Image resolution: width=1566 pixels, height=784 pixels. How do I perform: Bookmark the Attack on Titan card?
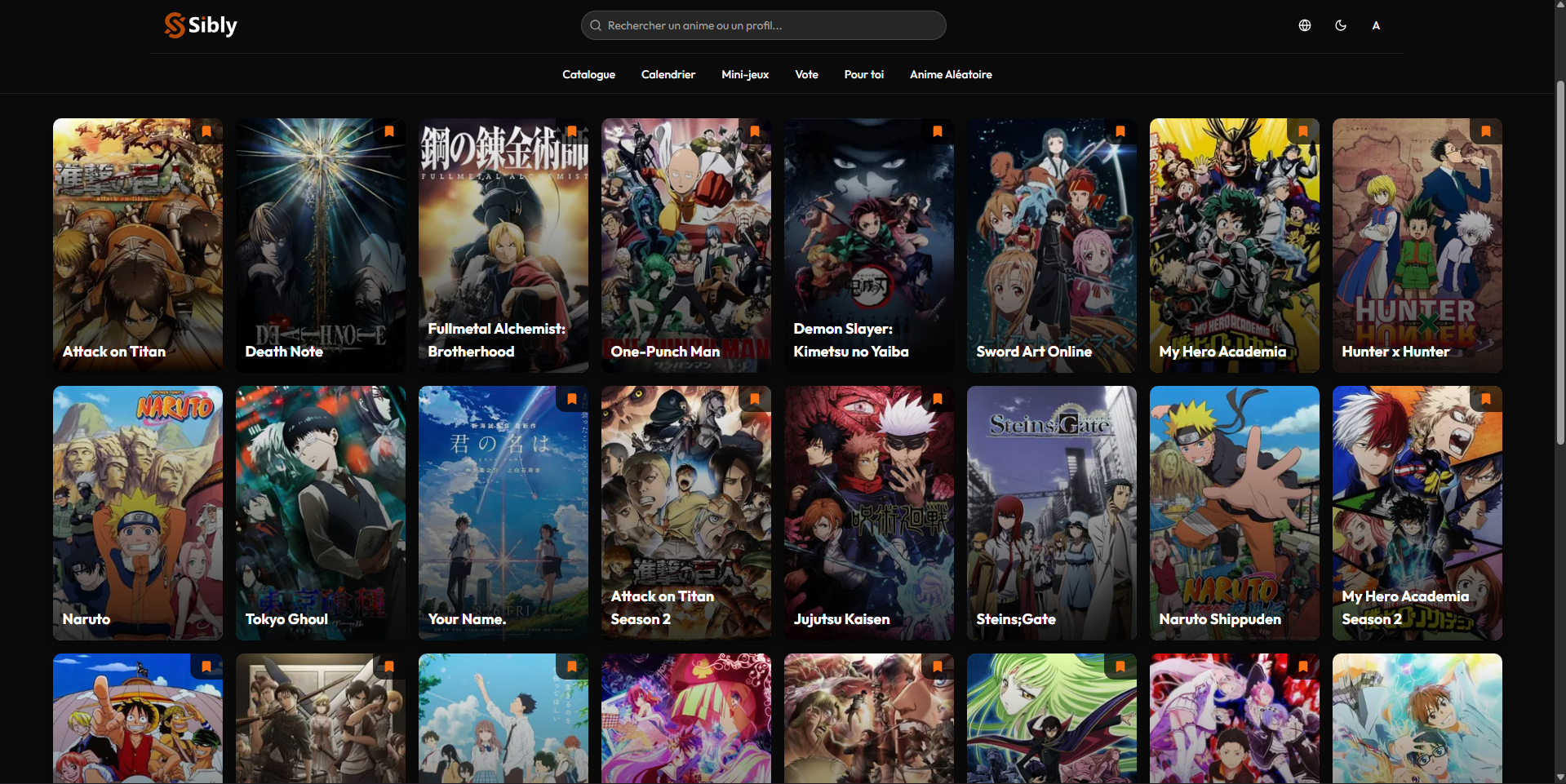pyautogui.click(x=206, y=131)
